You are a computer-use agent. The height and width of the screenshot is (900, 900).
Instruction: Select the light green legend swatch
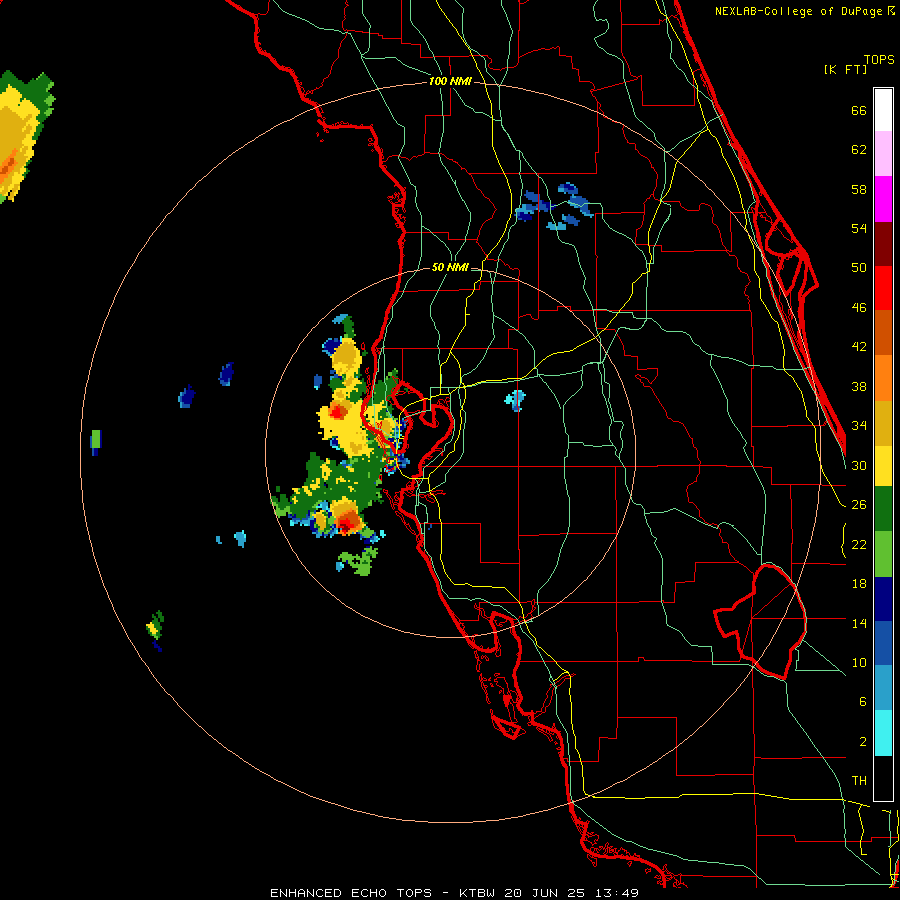[883, 554]
